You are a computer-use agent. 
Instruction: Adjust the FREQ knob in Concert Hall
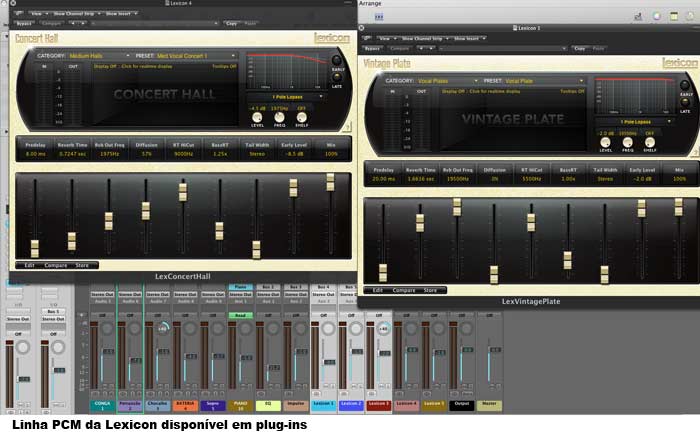tap(279, 117)
